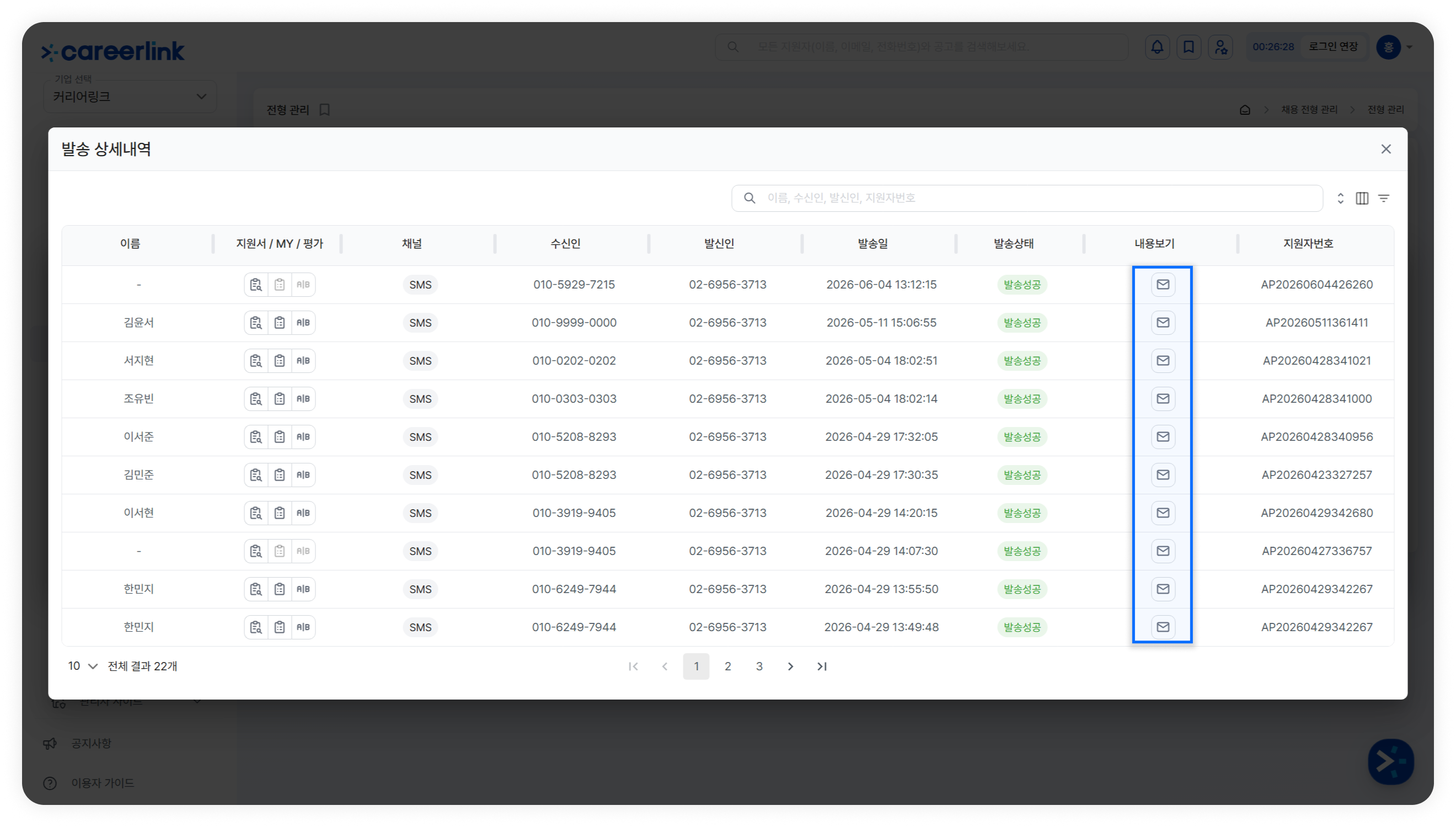Go to page 2 of results
Viewport: 1456px width, 827px height.
coord(727,666)
